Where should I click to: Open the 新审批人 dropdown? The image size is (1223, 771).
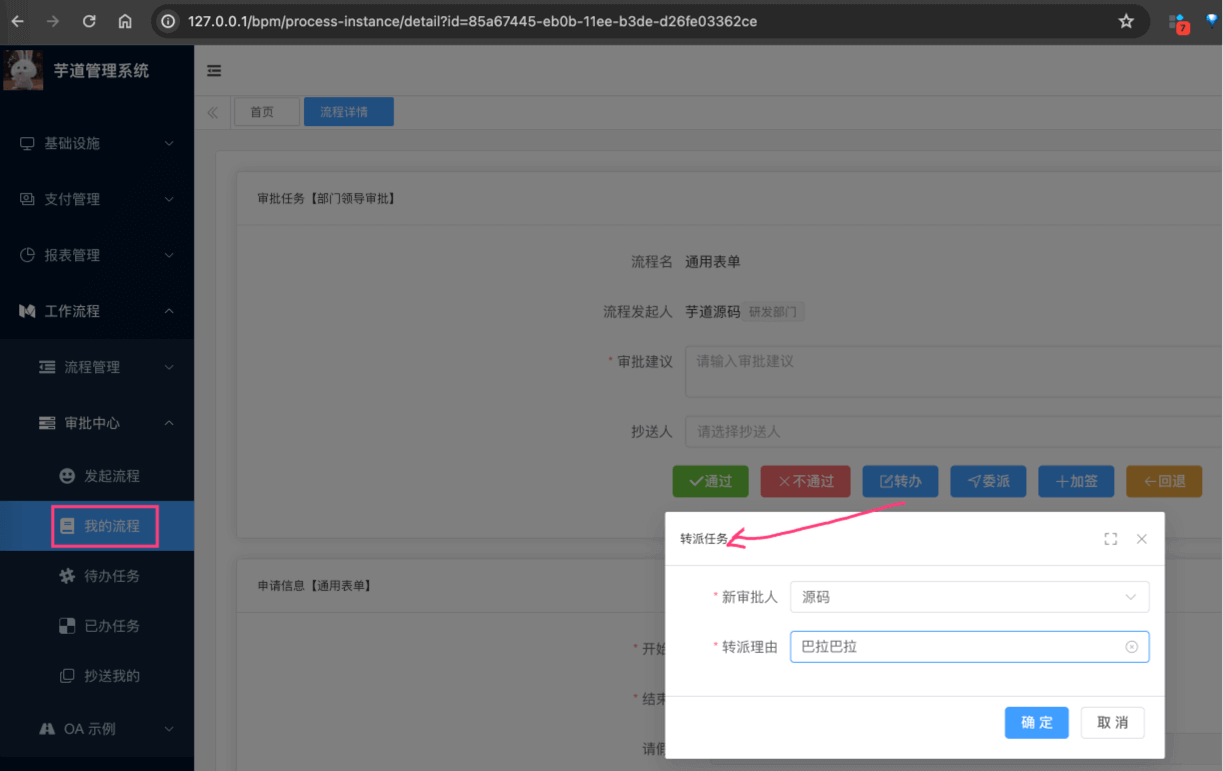point(968,597)
